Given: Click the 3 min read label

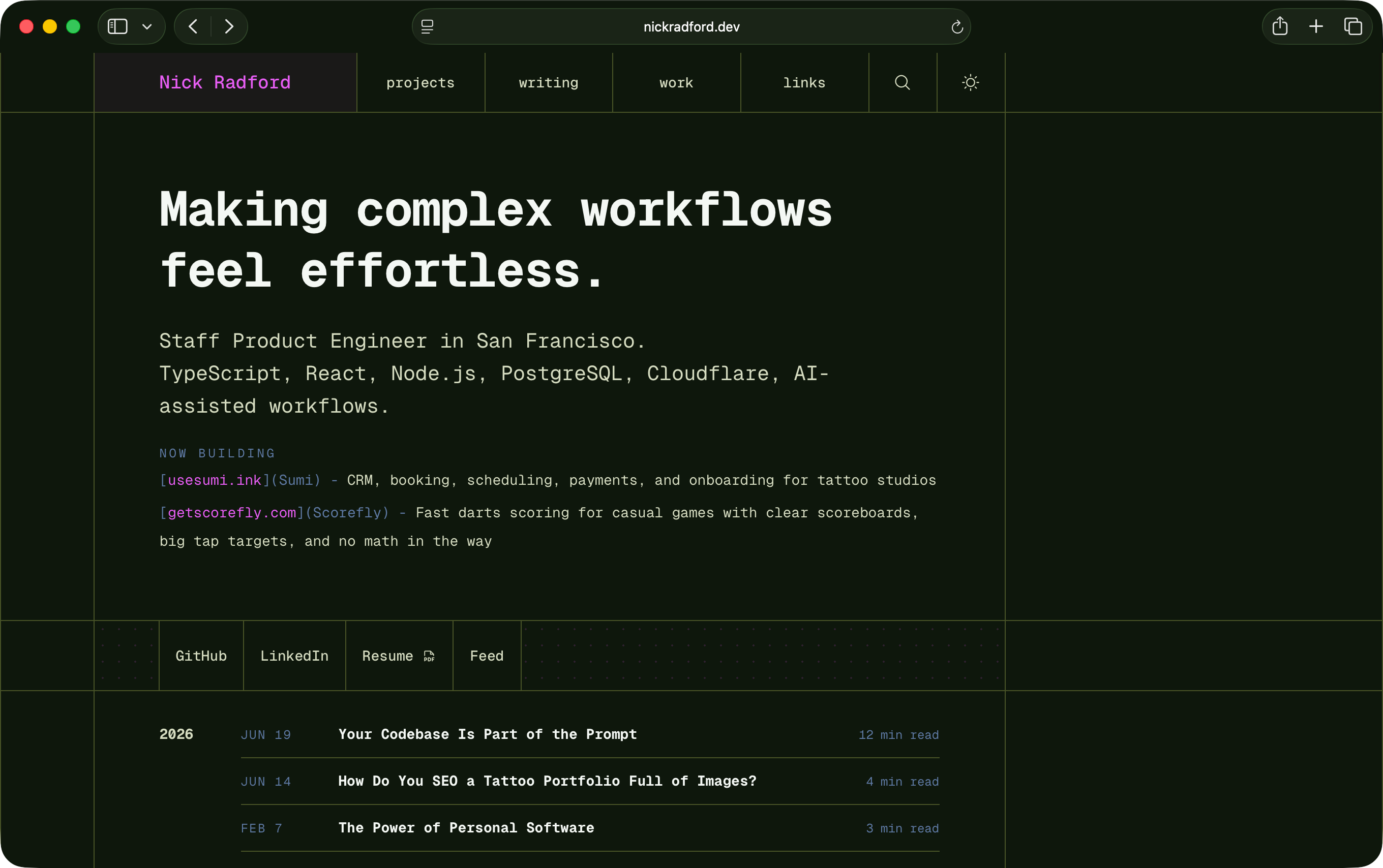Looking at the screenshot, I should pyautogui.click(x=903, y=828).
